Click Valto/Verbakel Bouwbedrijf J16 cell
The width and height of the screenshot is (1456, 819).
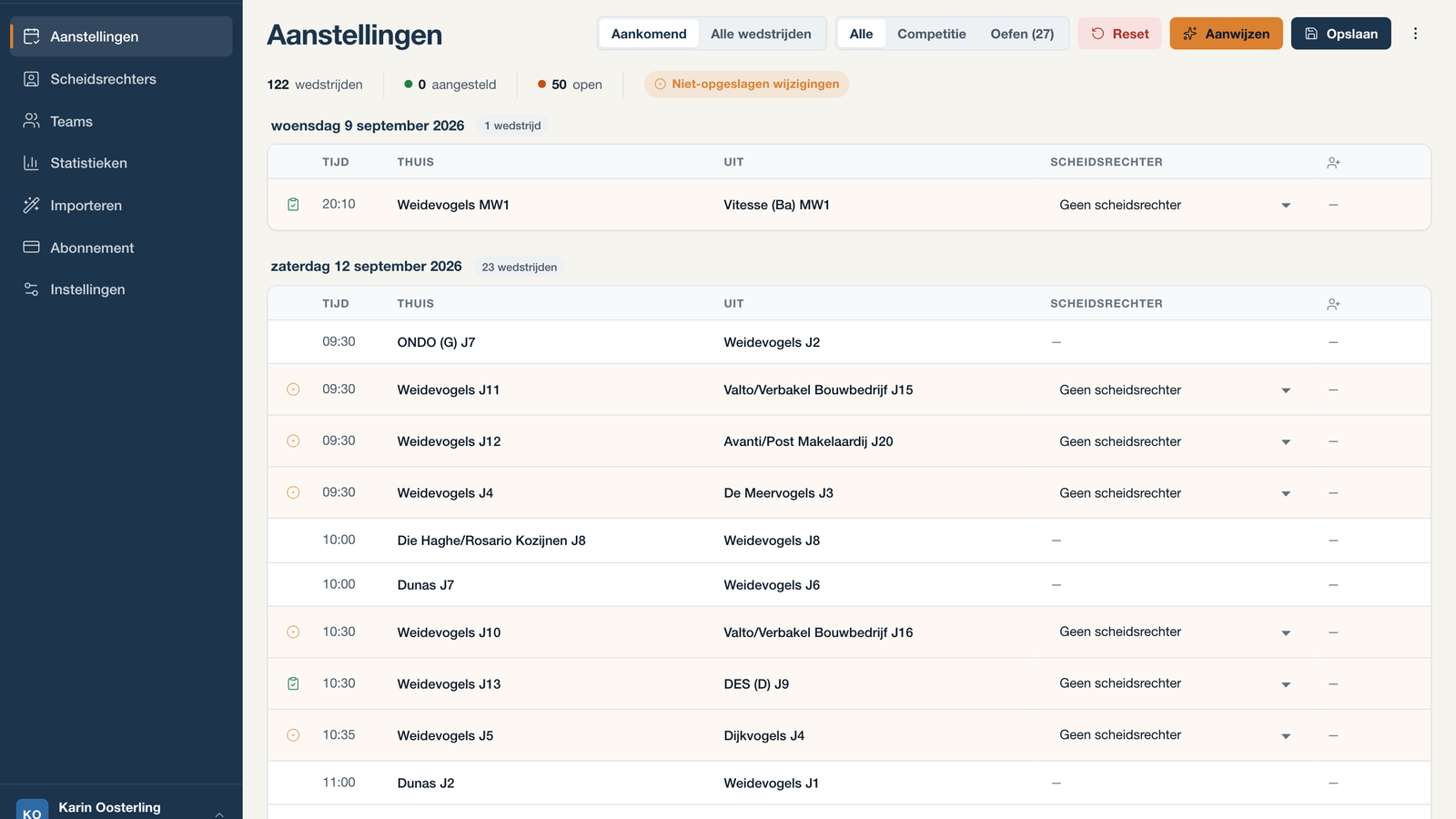(818, 632)
